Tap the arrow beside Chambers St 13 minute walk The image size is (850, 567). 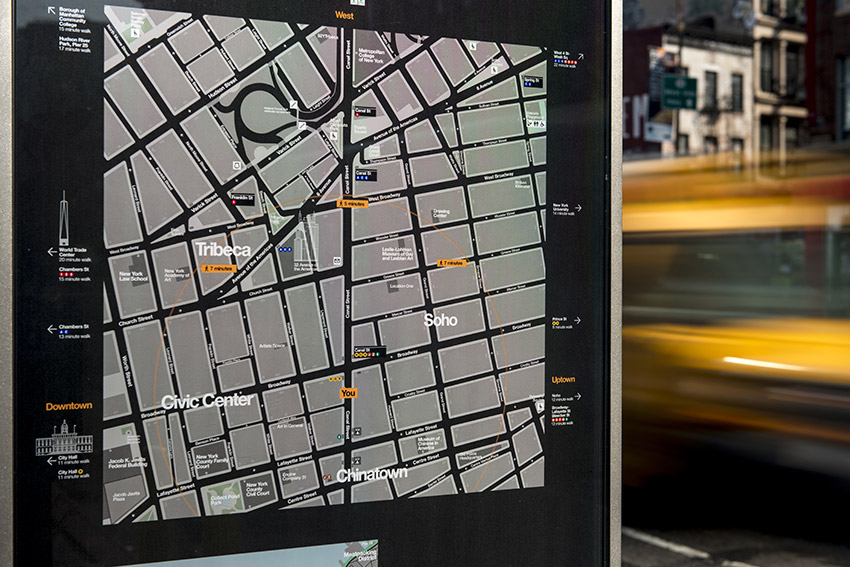point(52,329)
